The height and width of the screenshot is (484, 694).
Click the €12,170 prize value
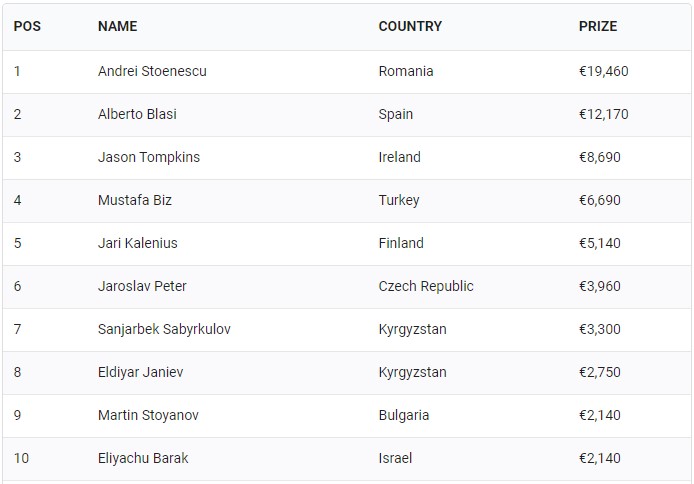(x=604, y=115)
